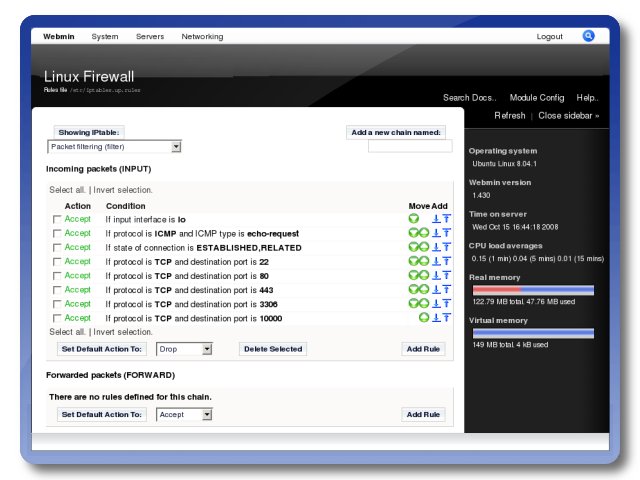Add rule above the echo-request ICMP rule
This screenshot has width=640, height=480.
coord(446,233)
